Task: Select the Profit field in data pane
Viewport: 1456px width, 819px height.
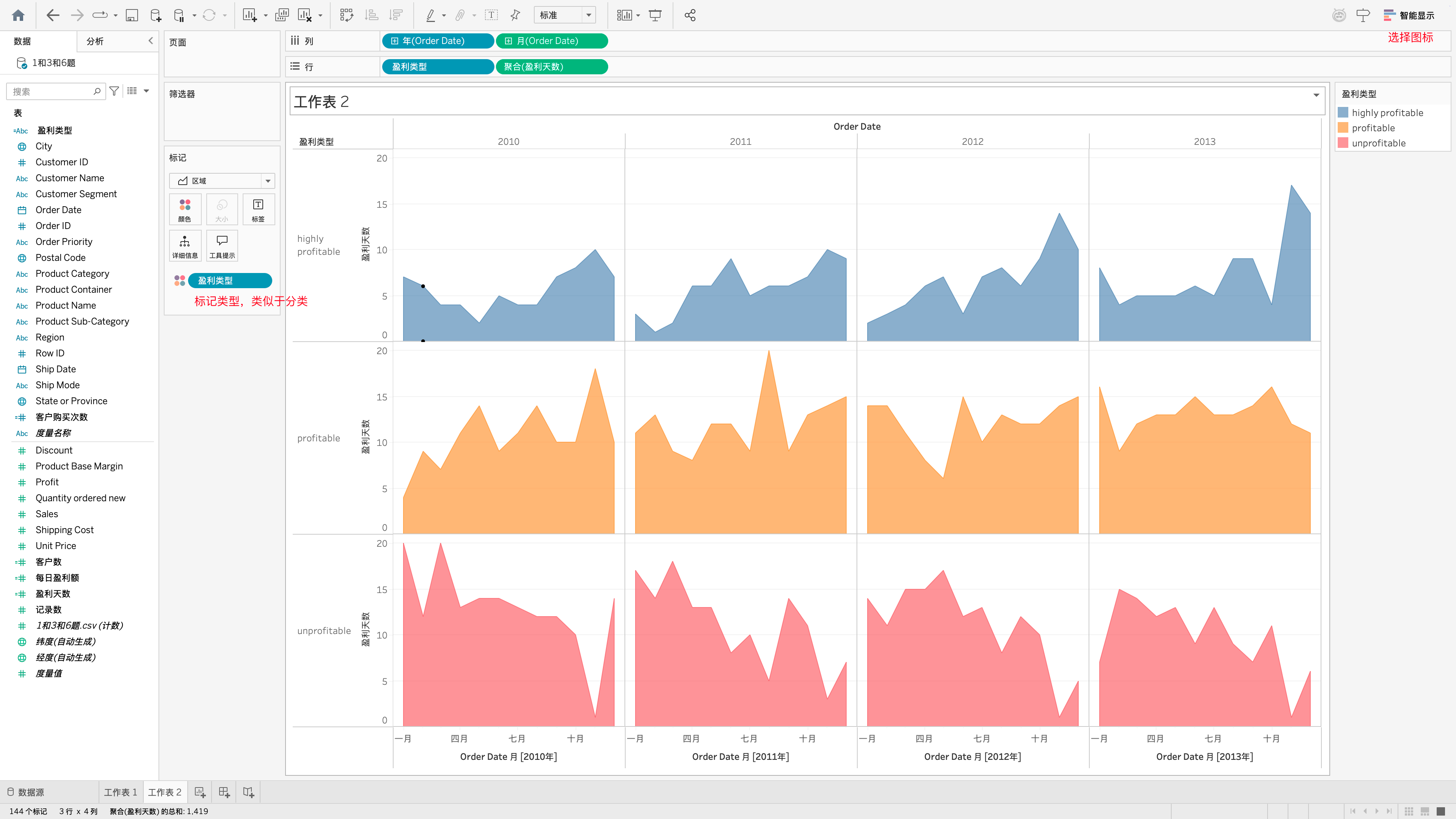Action: [x=47, y=482]
